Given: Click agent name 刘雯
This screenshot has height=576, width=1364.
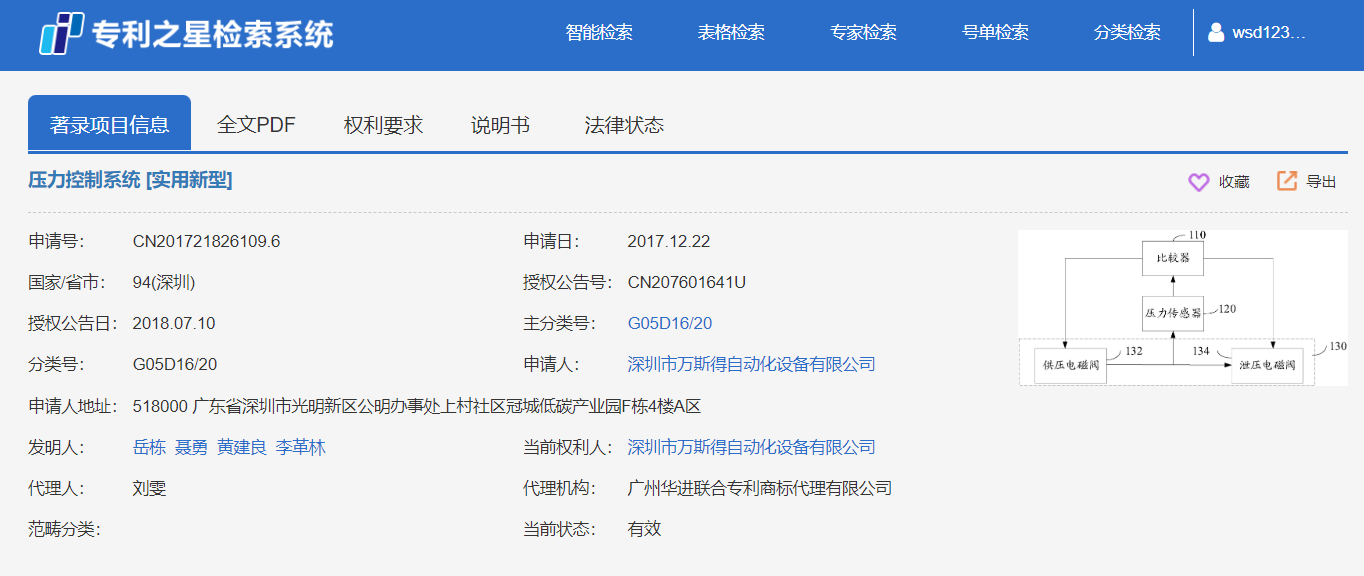Looking at the screenshot, I should pyautogui.click(x=149, y=488).
